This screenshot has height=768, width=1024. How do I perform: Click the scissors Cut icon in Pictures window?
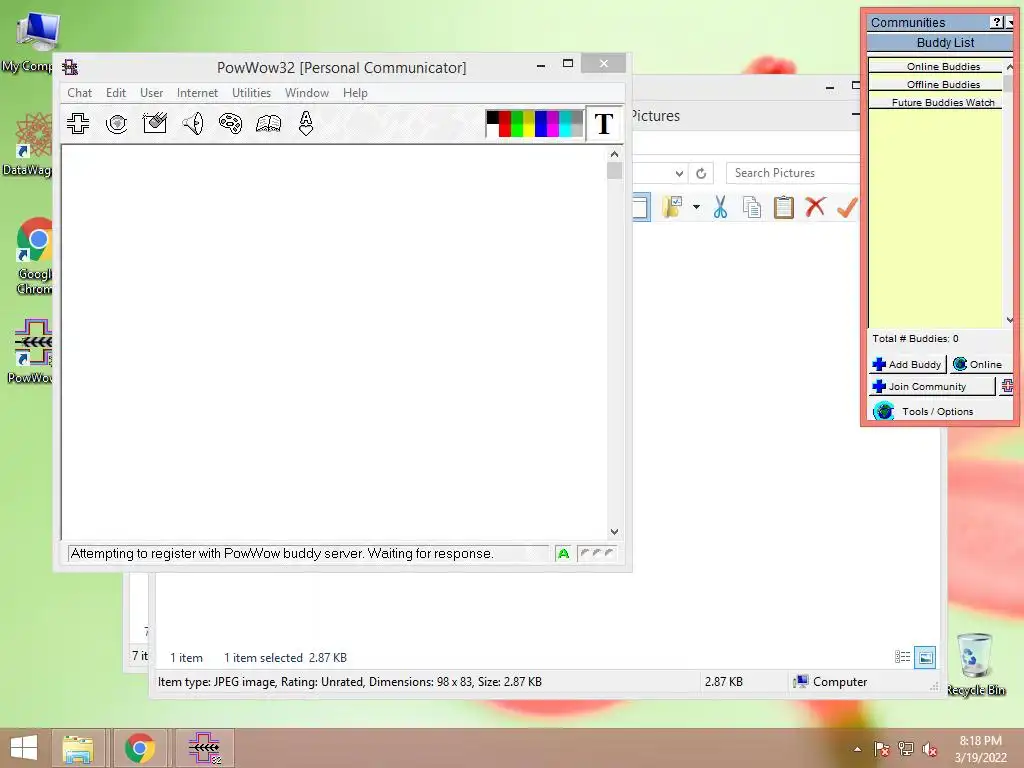pyautogui.click(x=720, y=207)
